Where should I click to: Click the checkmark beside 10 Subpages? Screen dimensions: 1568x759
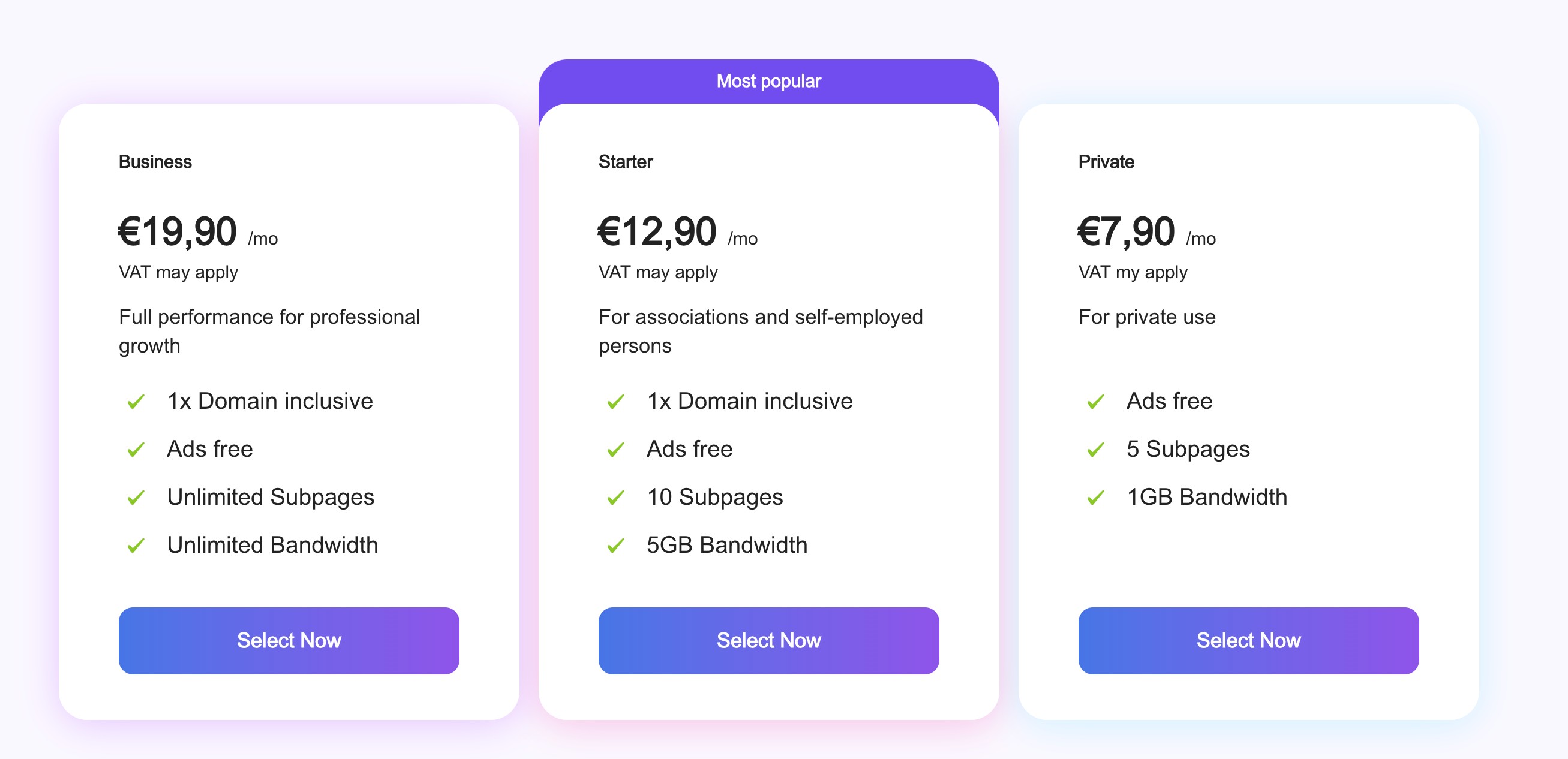615,497
